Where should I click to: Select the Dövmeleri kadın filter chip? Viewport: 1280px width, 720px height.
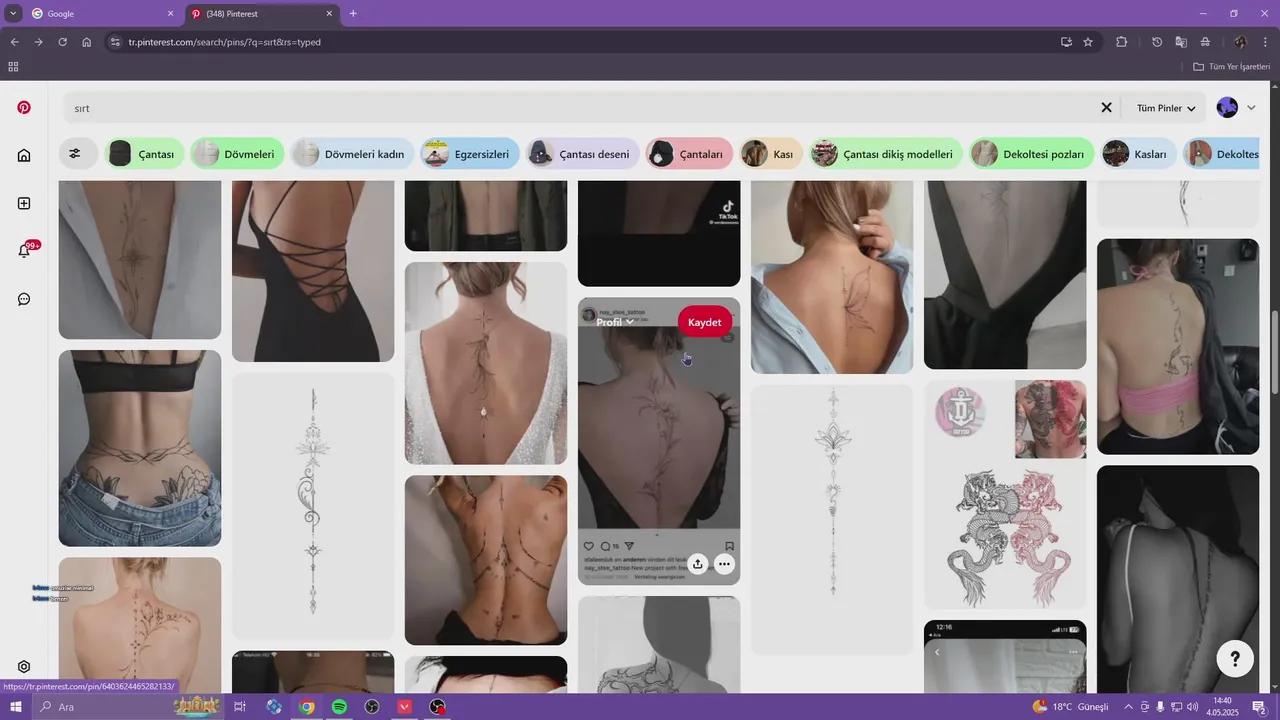(x=353, y=154)
